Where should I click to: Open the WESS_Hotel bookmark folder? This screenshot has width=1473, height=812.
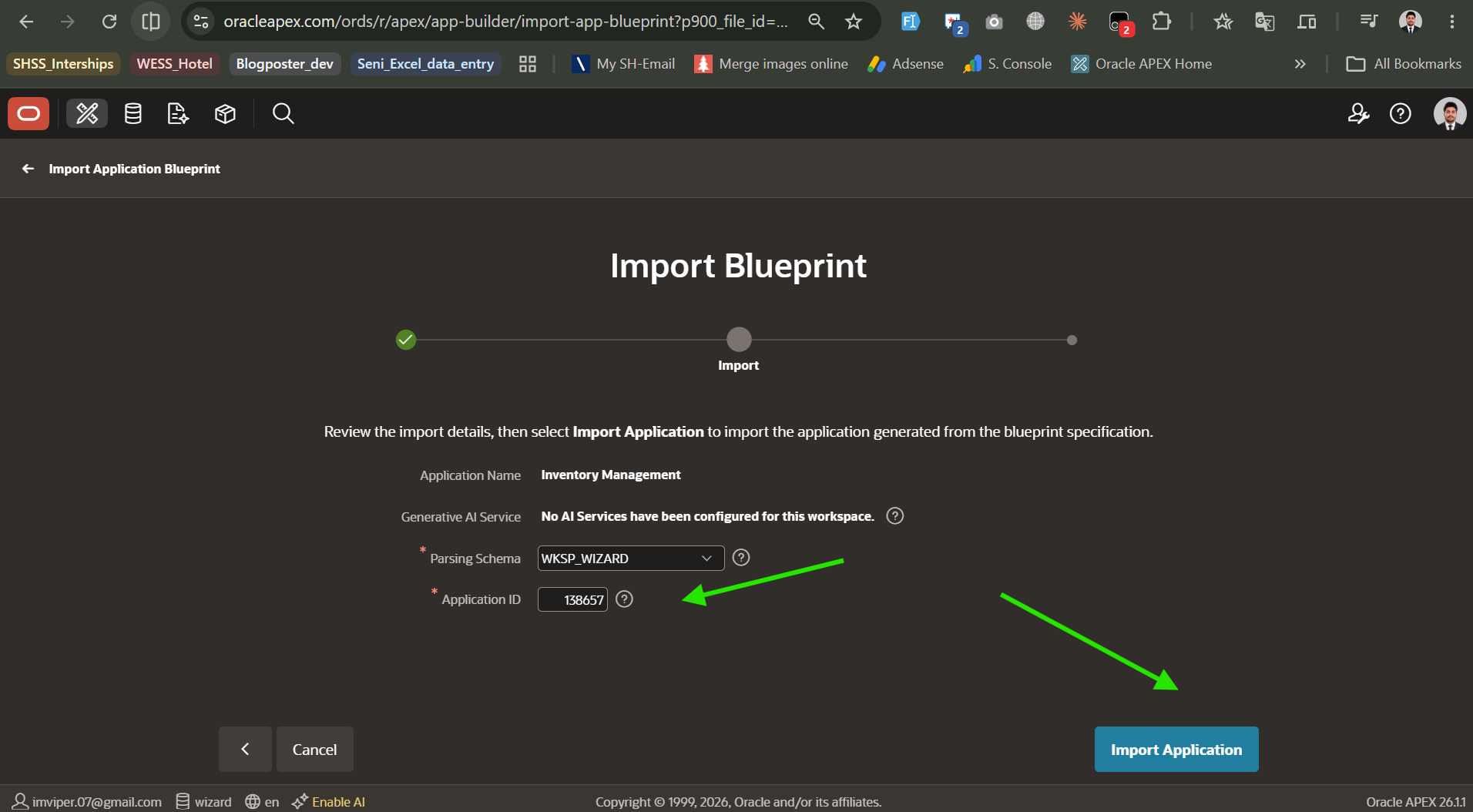[174, 64]
